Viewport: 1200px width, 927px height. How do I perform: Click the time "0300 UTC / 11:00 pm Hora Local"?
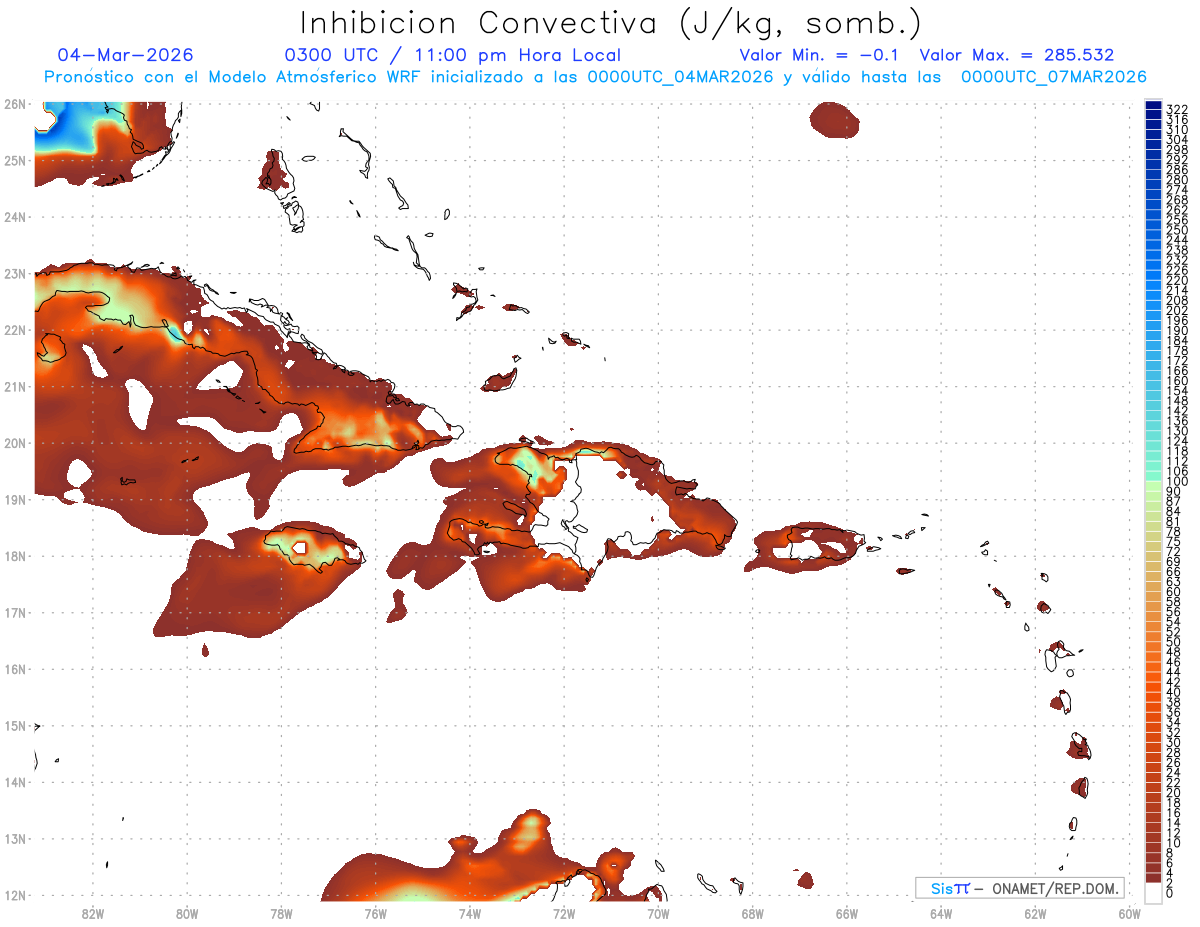tap(453, 55)
